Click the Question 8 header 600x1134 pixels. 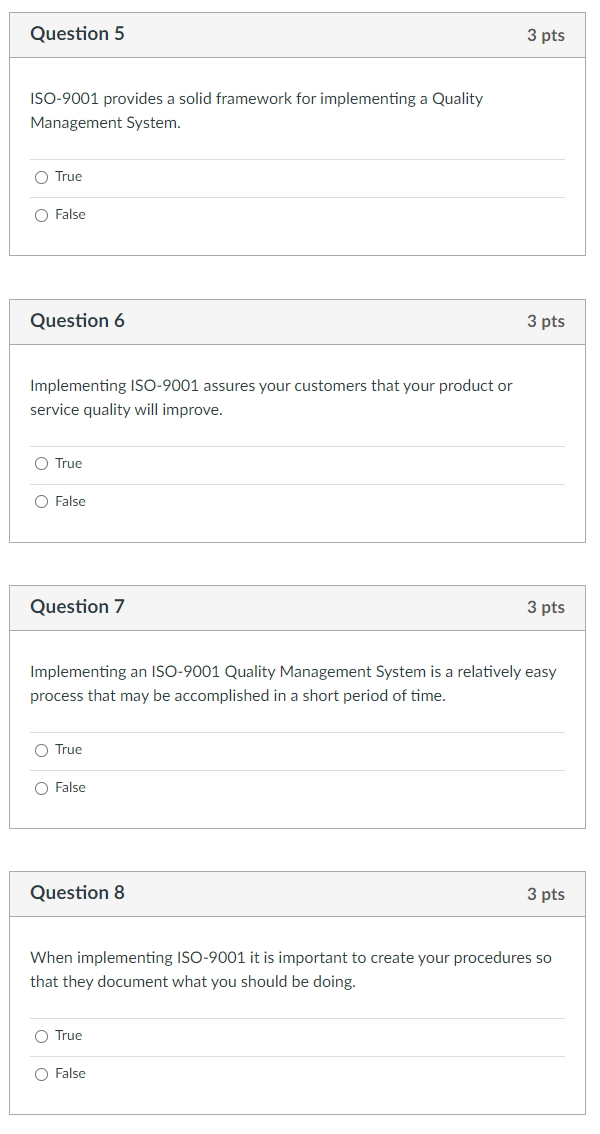pos(78,893)
